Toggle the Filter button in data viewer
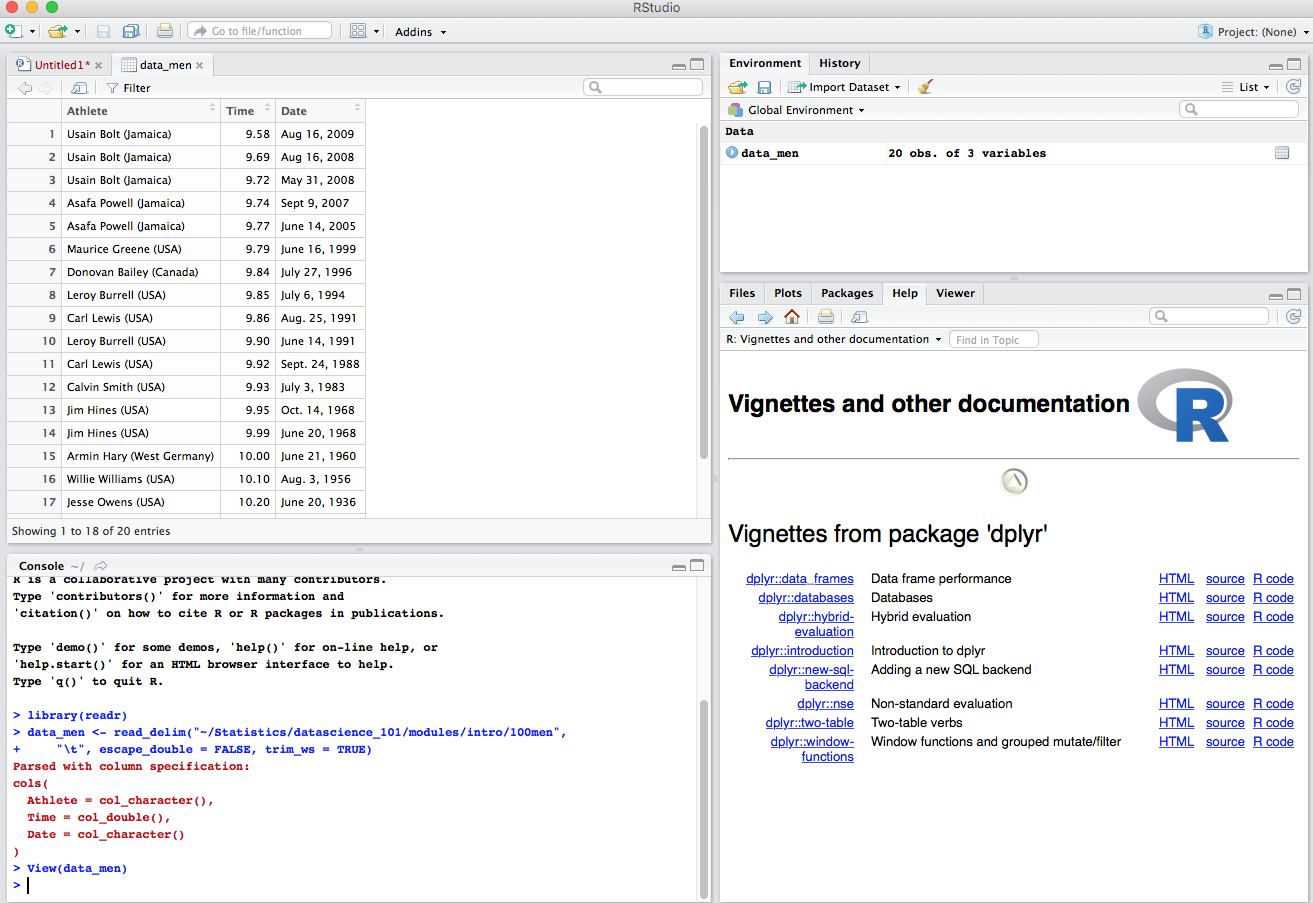The height and width of the screenshot is (903, 1313). coord(128,88)
